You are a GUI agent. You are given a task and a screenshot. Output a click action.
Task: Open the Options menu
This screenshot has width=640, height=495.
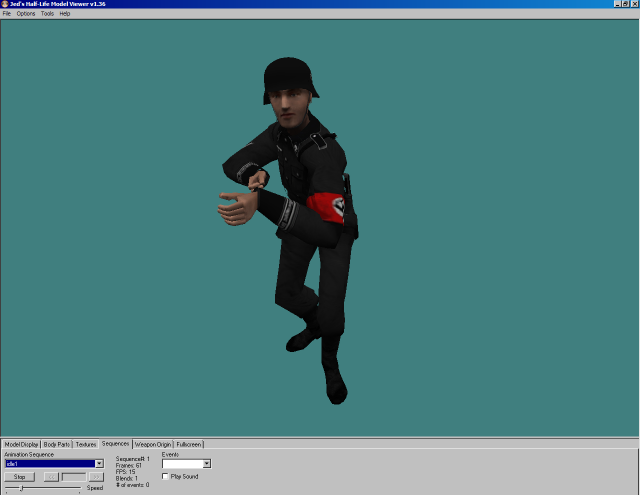tap(26, 13)
